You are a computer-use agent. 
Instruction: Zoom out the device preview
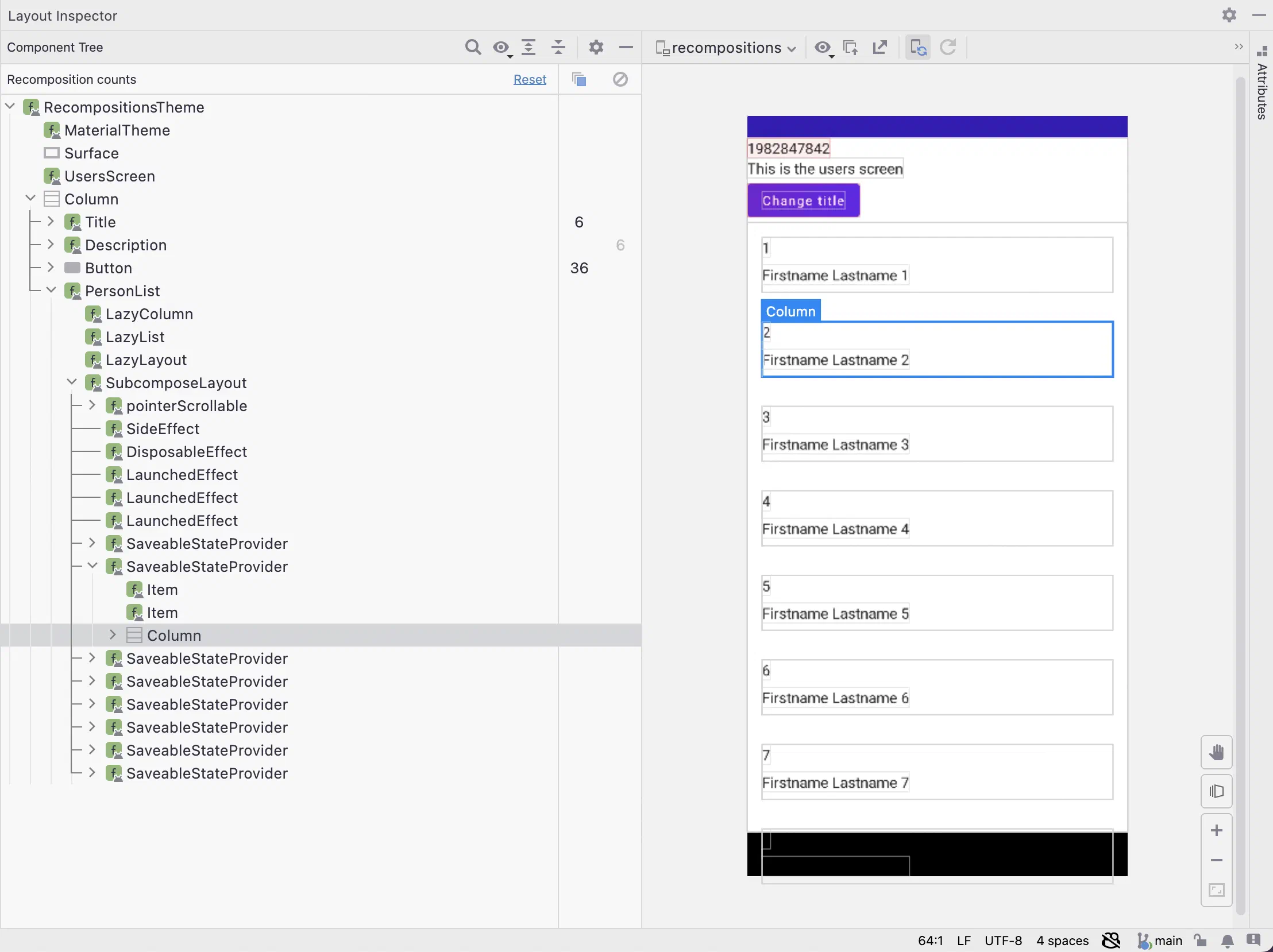tap(1216, 860)
